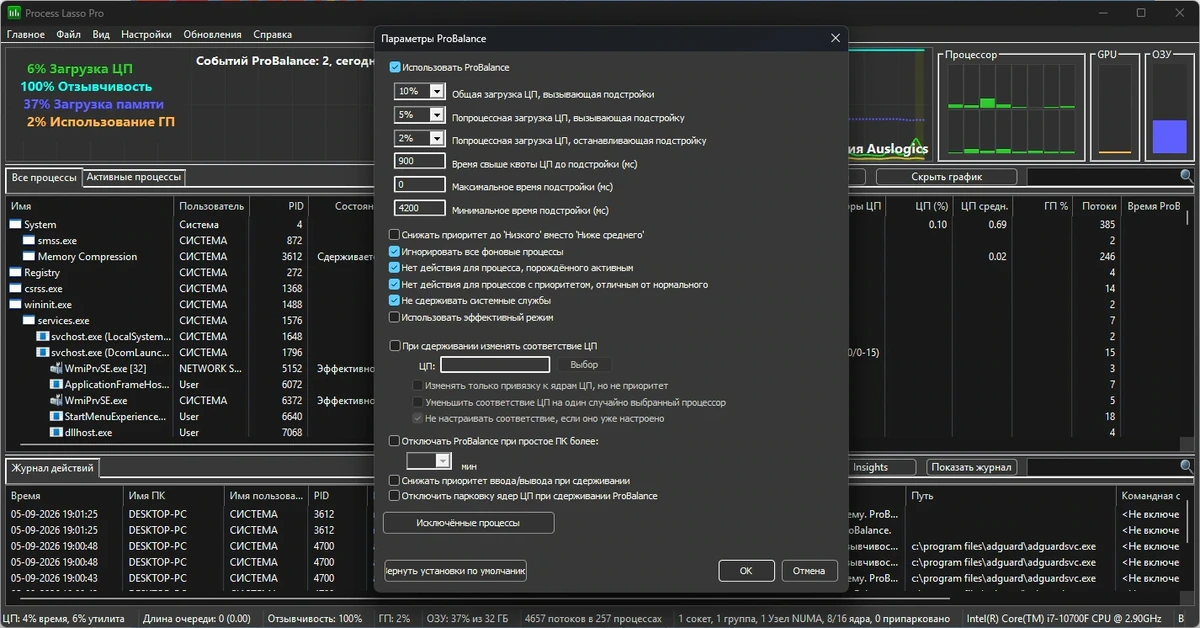1200x628 pixels.
Task: Click the dllhost.exe process icon
Action: click(x=57, y=433)
